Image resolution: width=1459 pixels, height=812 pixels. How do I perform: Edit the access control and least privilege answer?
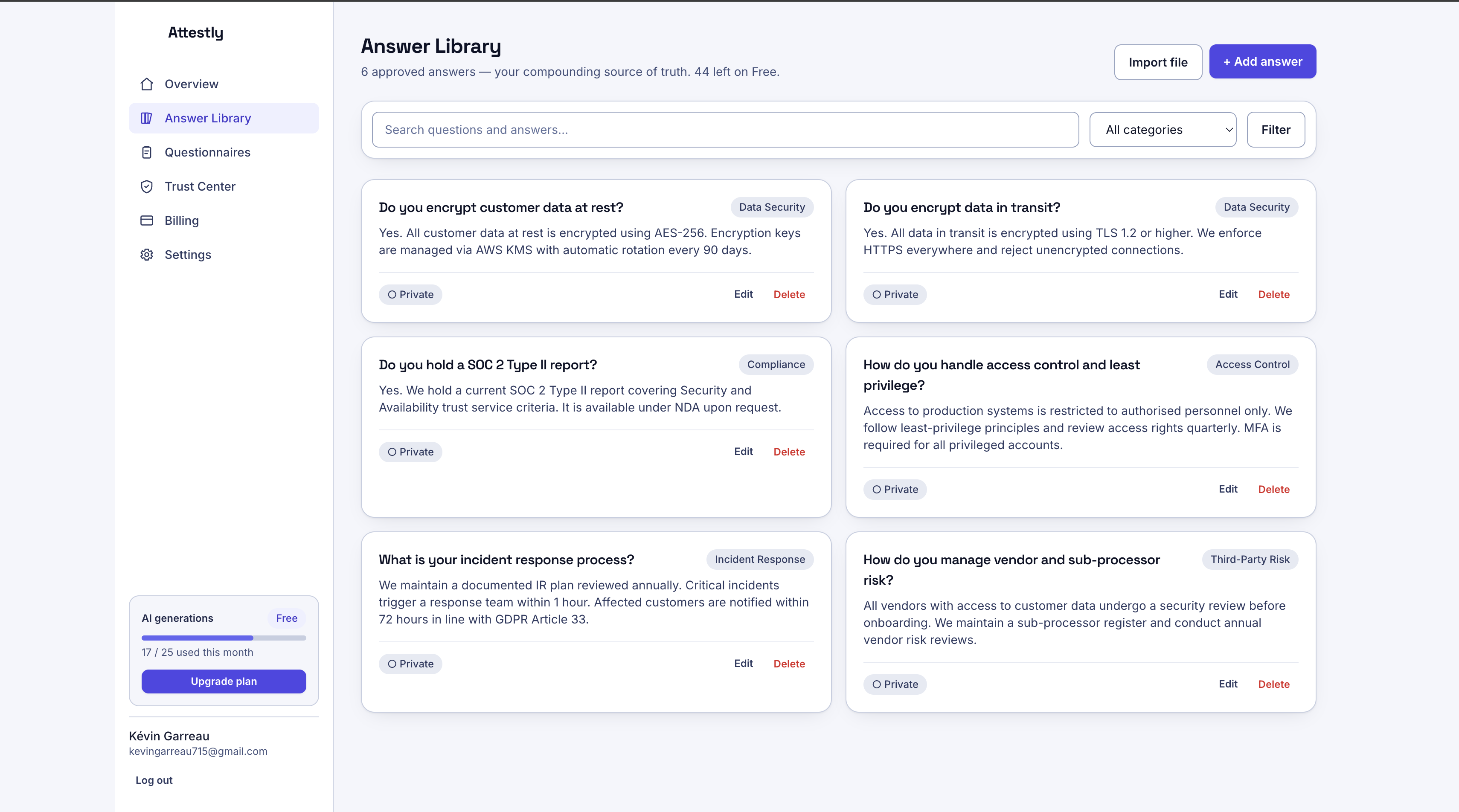coord(1228,489)
